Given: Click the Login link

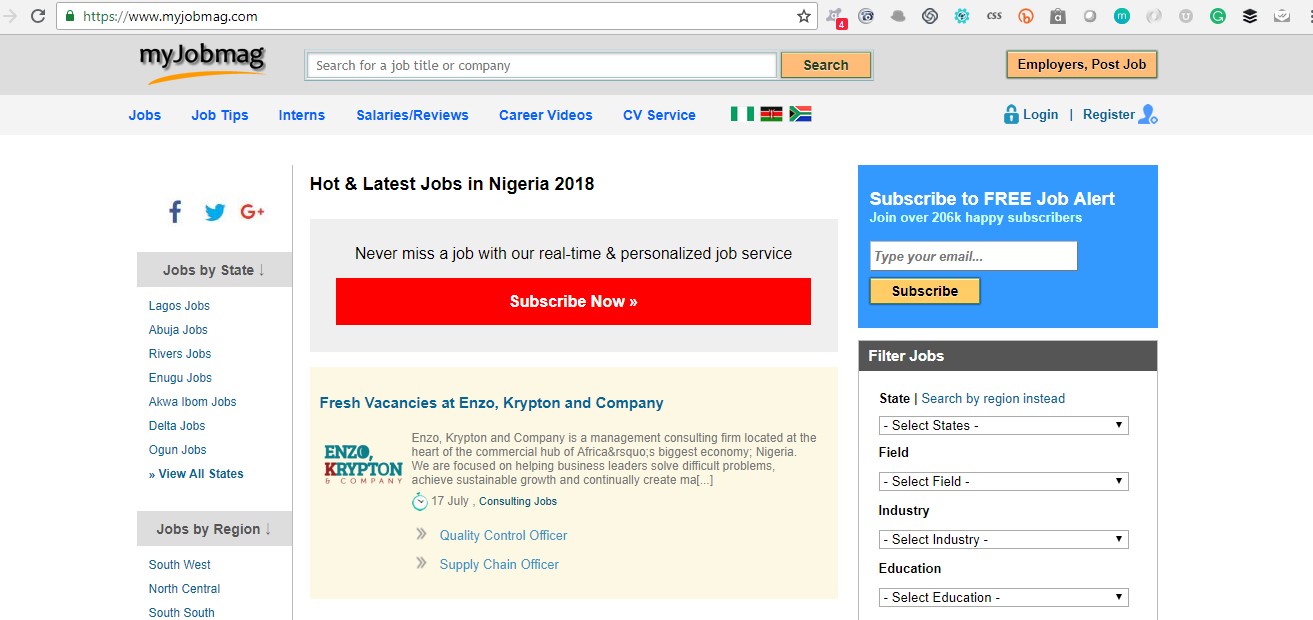Looking at the screenshot, I should point(1040,115).
